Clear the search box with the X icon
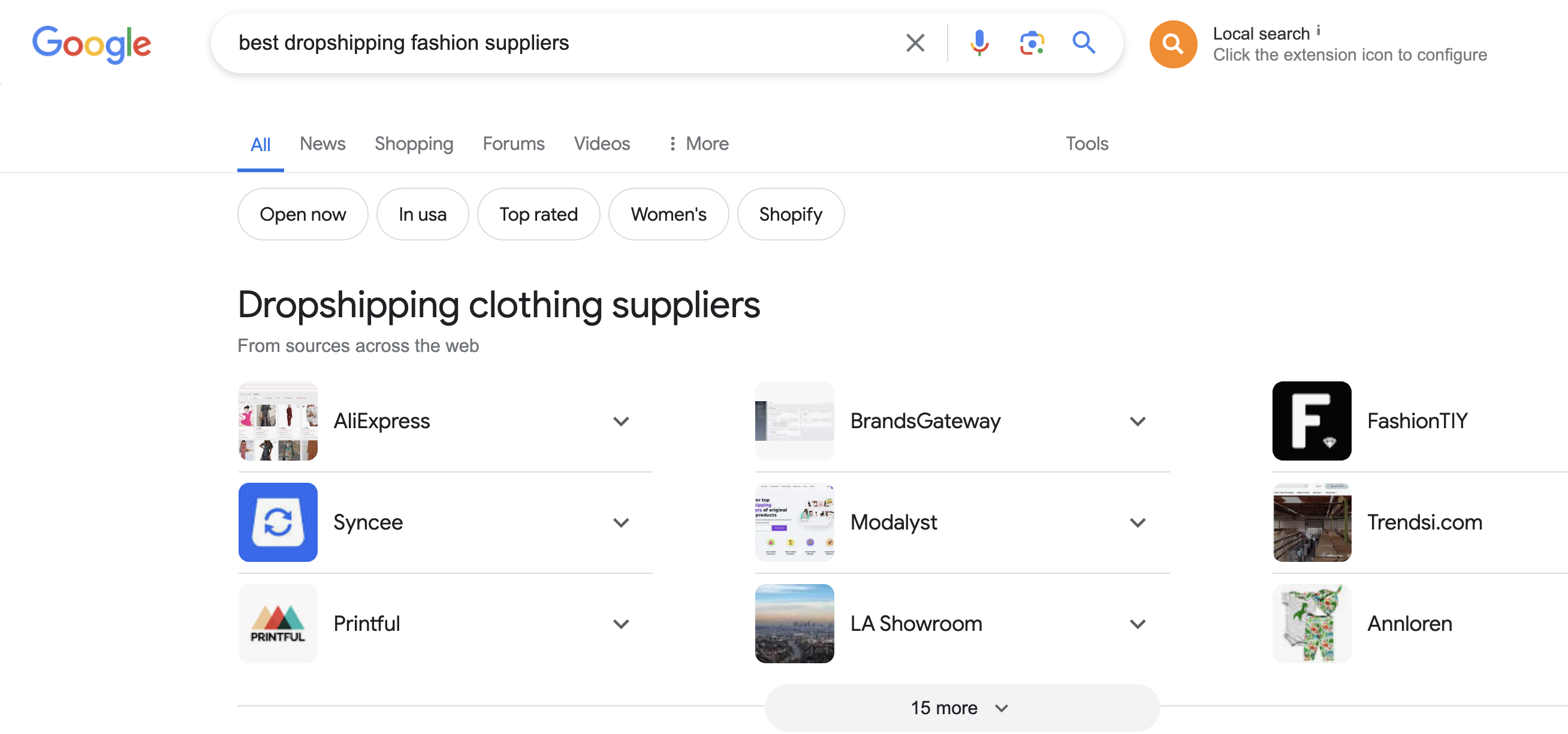Image resolution: width=1568 pixels, height=734 pixels. pos(915,43)
